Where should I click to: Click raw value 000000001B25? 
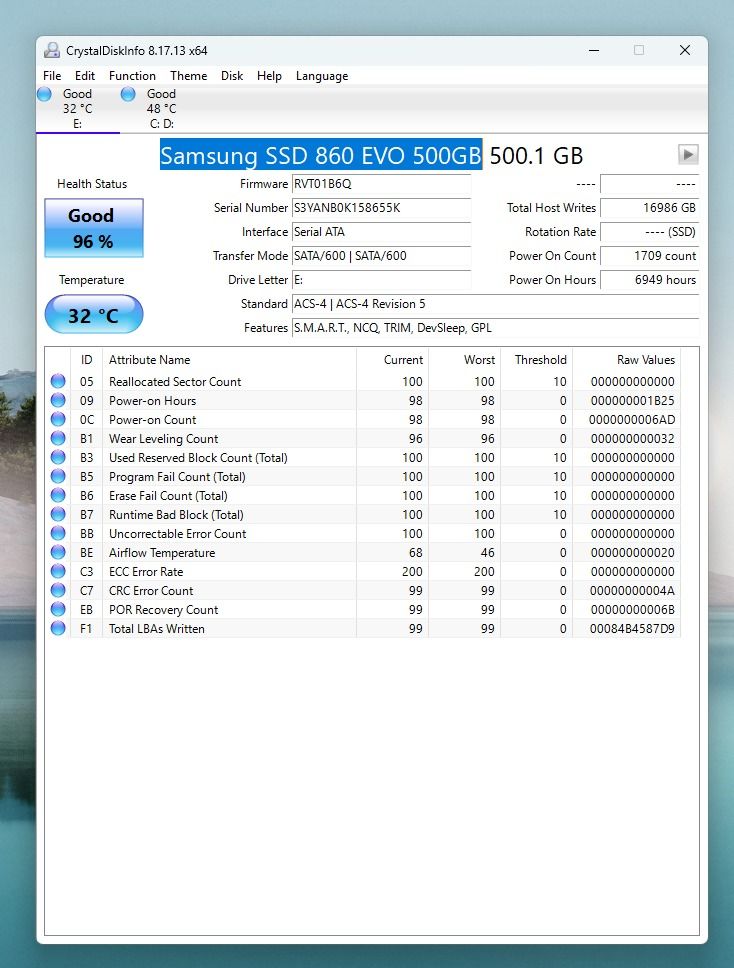point(633,401)
